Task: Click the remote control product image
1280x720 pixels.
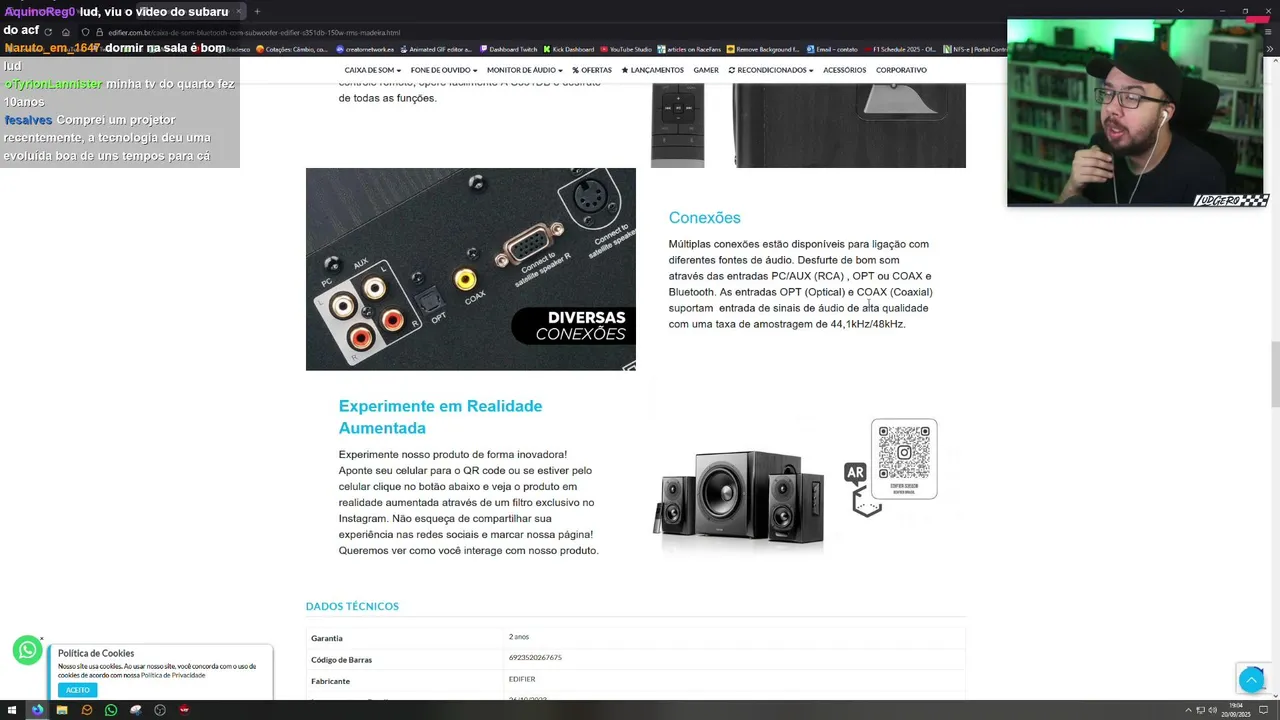Action: coord(677,125)
